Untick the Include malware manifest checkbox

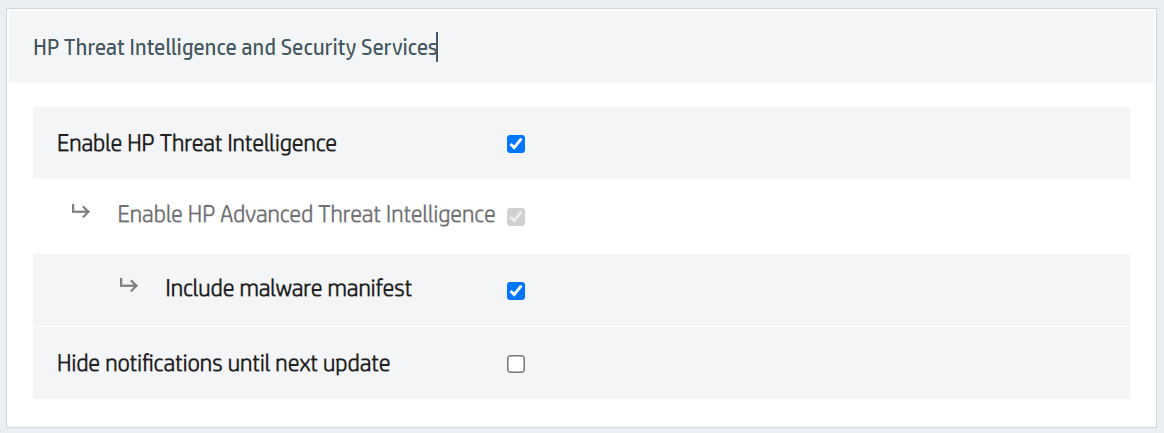[516, 291]
